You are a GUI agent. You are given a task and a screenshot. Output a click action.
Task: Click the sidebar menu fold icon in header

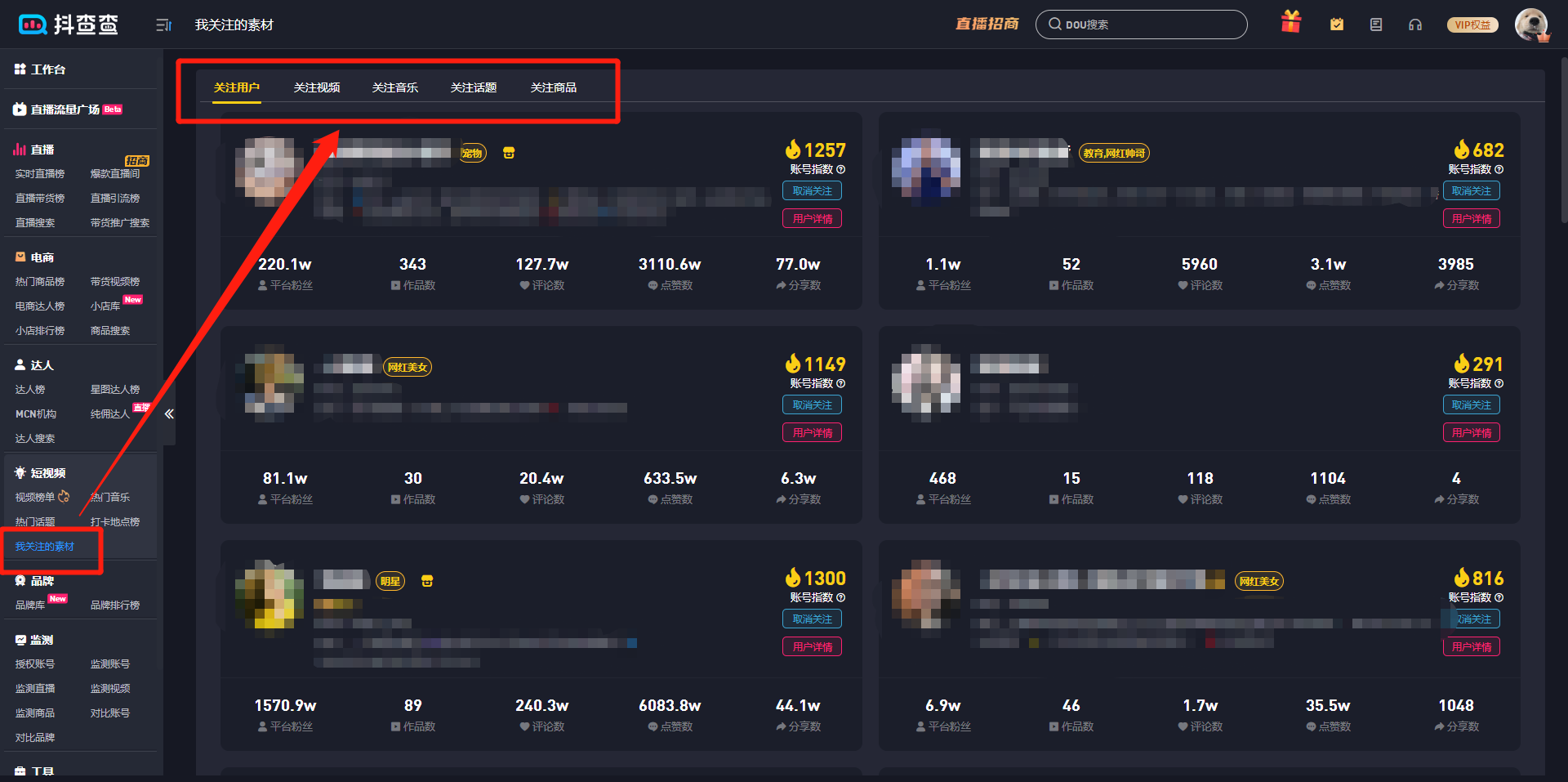[x=163, y=25]
